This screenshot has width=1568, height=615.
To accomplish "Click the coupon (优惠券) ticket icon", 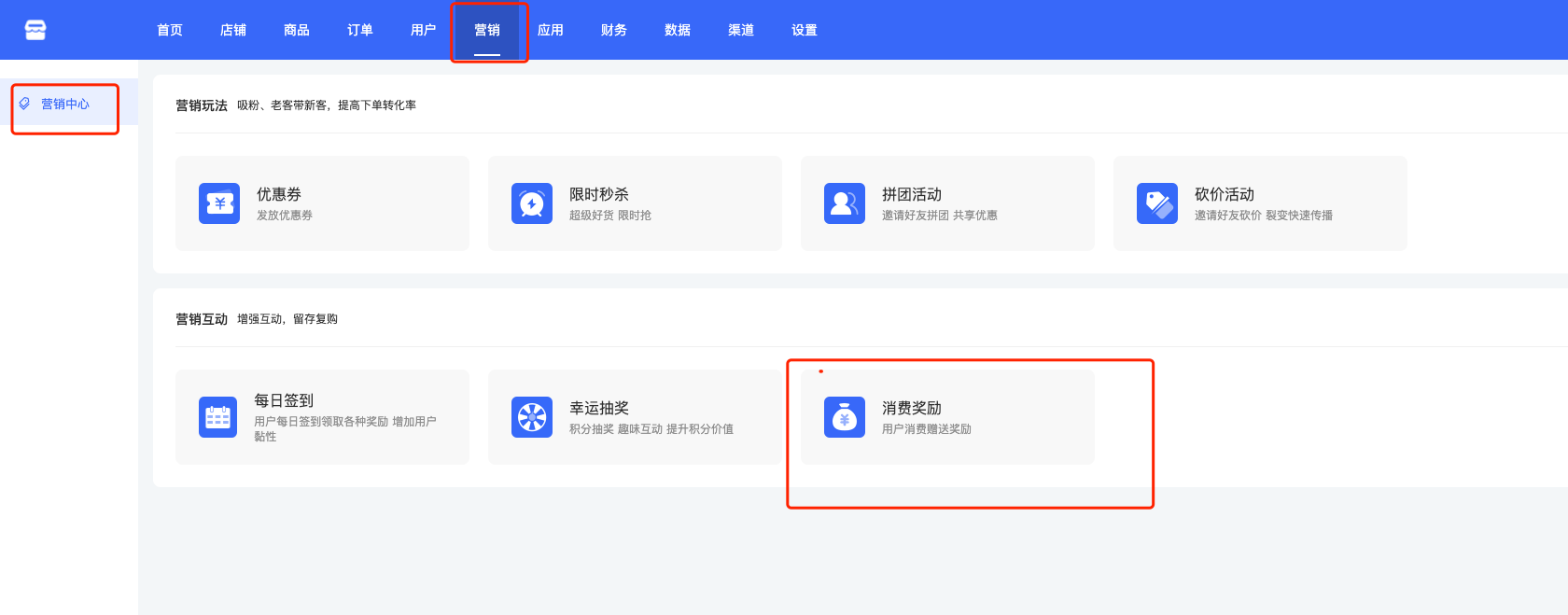I will point(219,203).
